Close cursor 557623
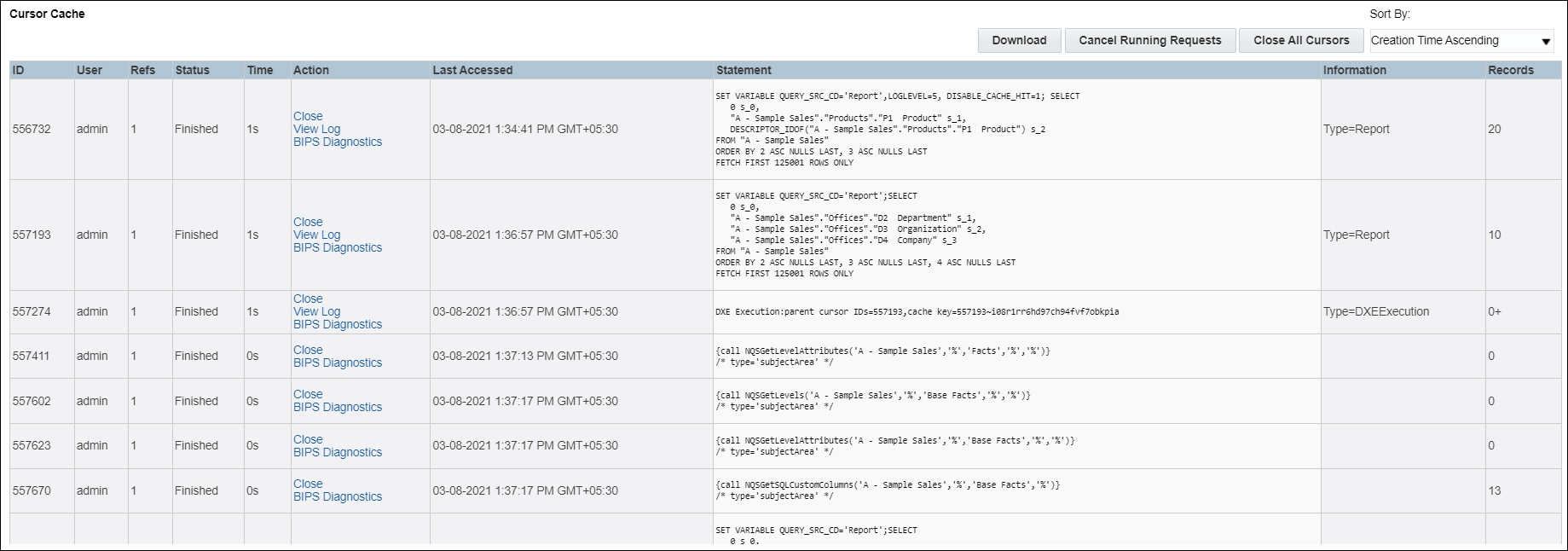Viewport: 1568px width, 551px height. point(308,439)
